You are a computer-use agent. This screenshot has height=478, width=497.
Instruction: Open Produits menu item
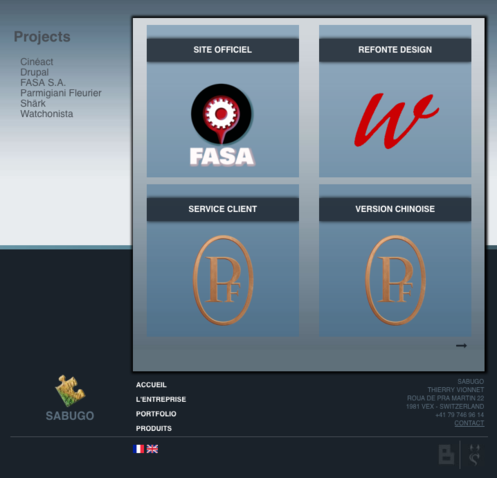point(154,428)
